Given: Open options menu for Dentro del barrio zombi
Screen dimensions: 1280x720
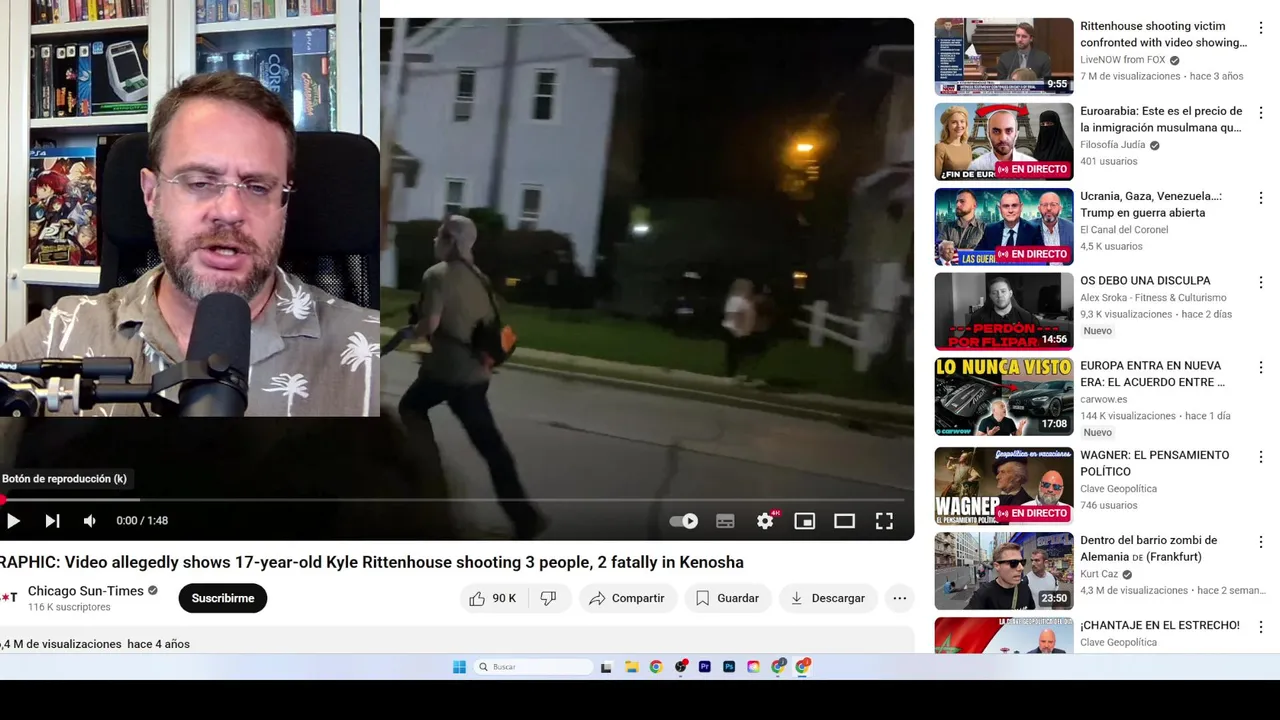Looking at the screenshot, I should (x=1261, y=542).
